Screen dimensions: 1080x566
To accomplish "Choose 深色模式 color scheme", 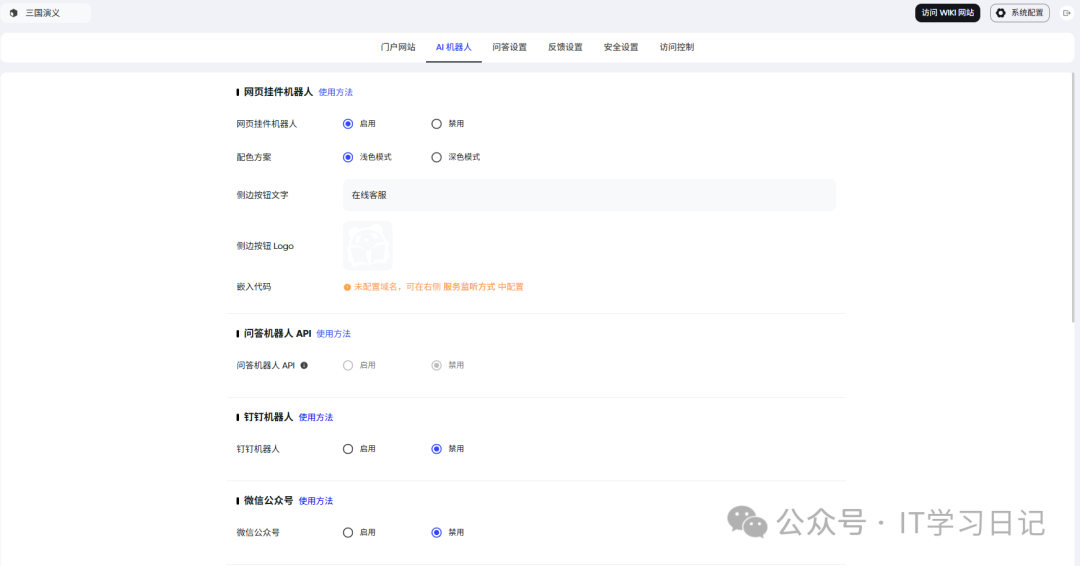I will (x=436, y=157).
